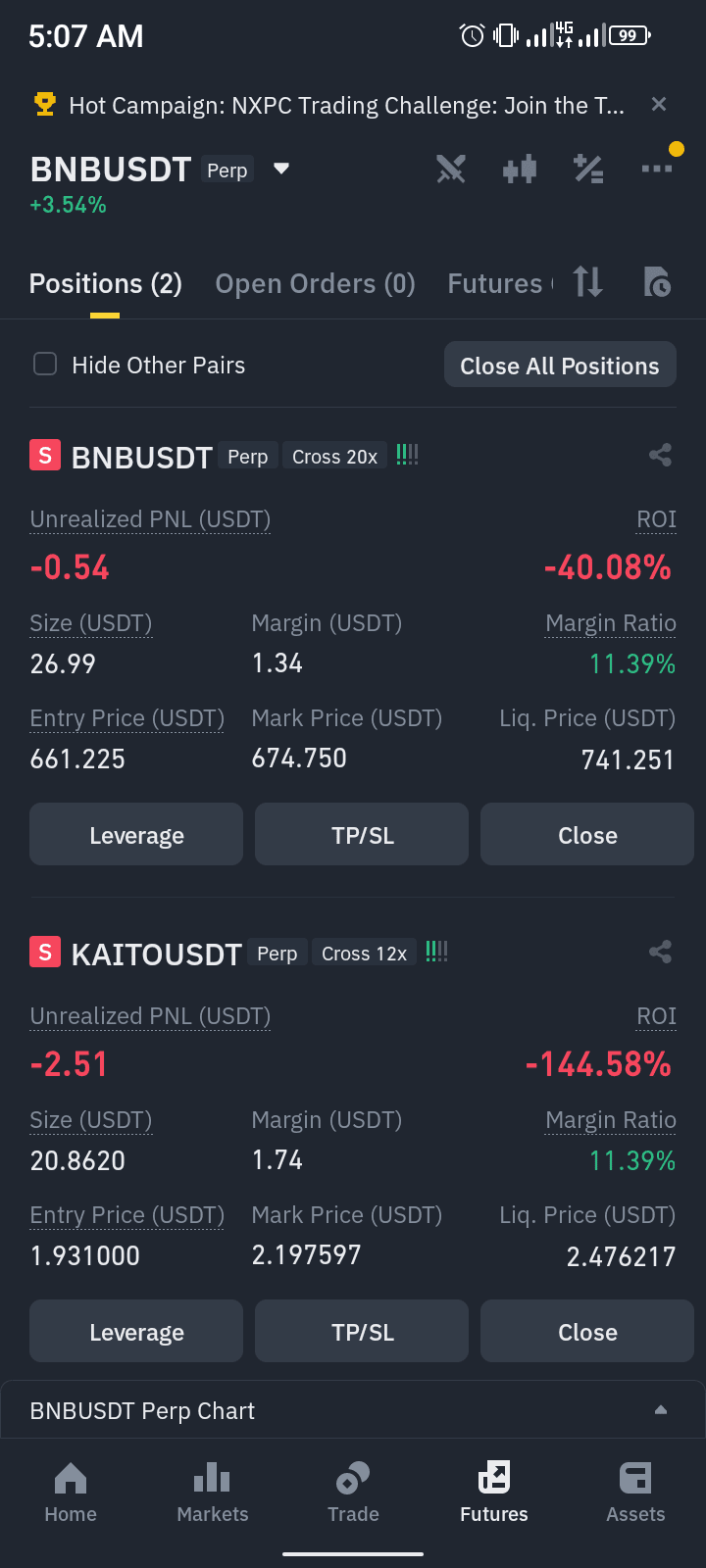
Task: Tap Close All Positions button
Action: 560,365
